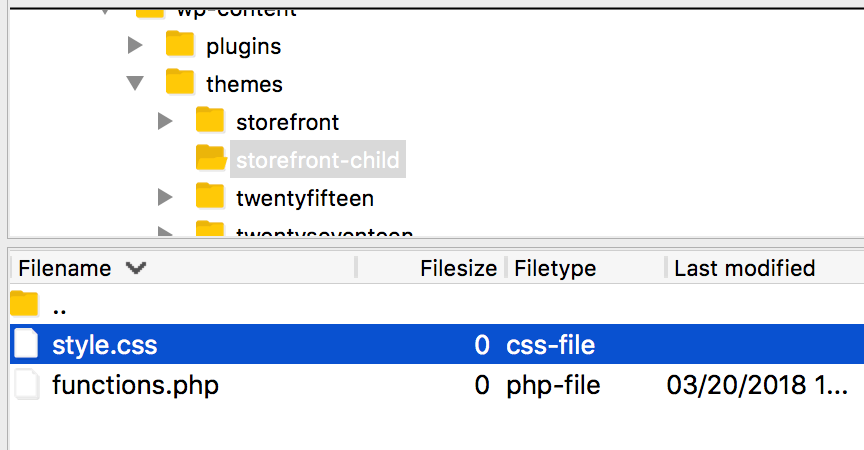The width and height of the screenshot is (864, 450).
Task: Select the storefront-child tree item label
Action: (x=317, y=159)
